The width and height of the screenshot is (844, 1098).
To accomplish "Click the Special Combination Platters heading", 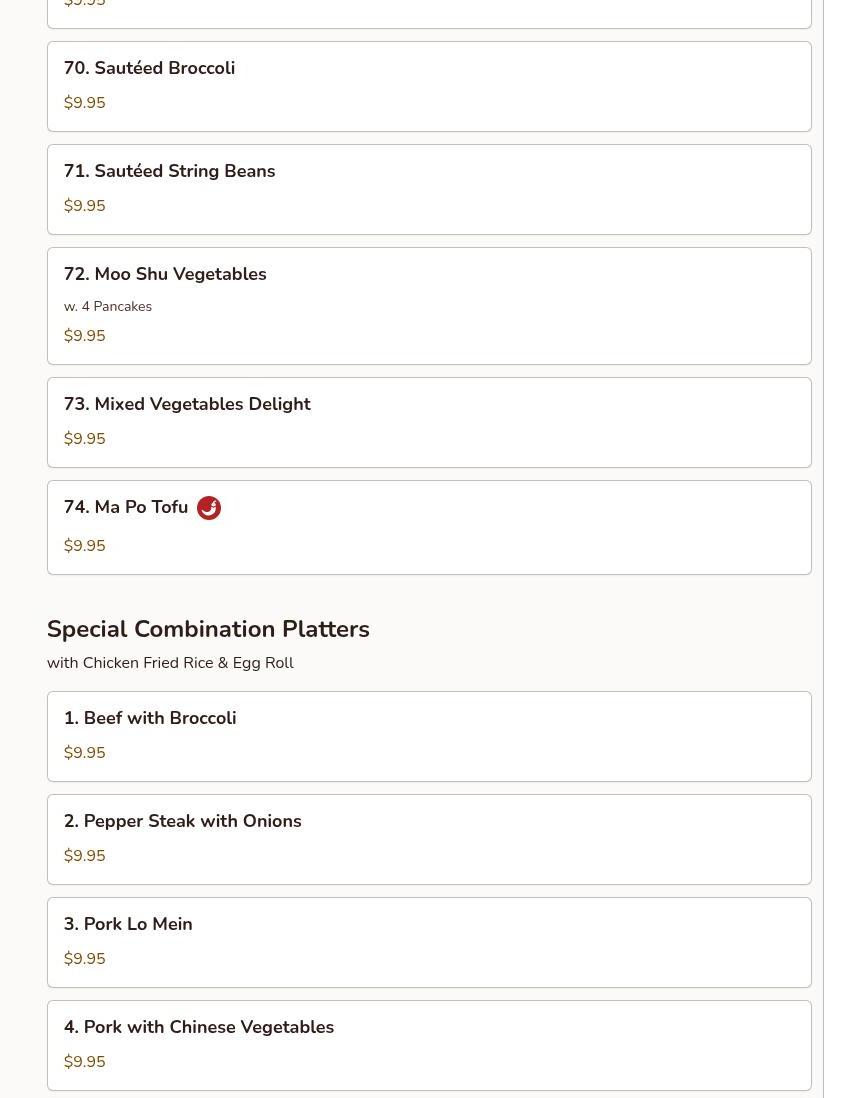I will [x=208, y=629].
